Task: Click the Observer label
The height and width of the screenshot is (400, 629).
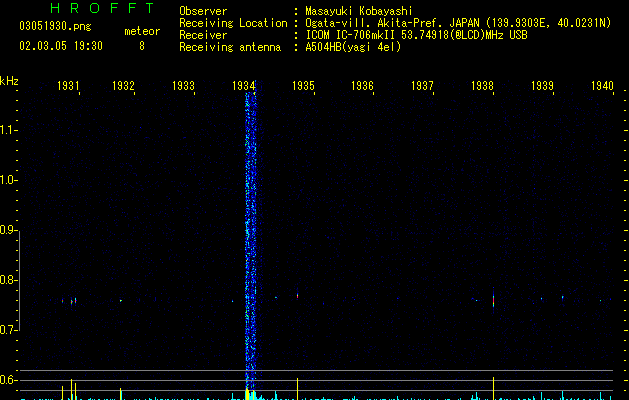Action: coord(203,11)
